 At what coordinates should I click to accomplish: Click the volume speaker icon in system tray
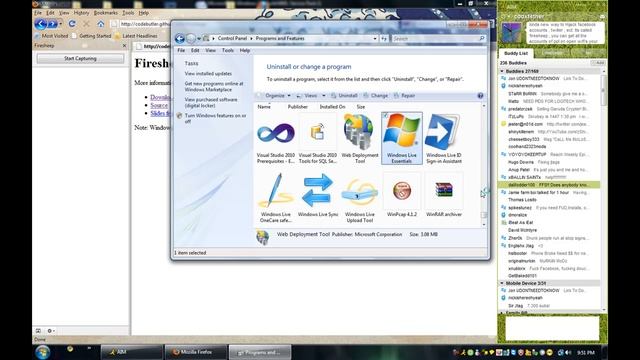coord(568,352)
